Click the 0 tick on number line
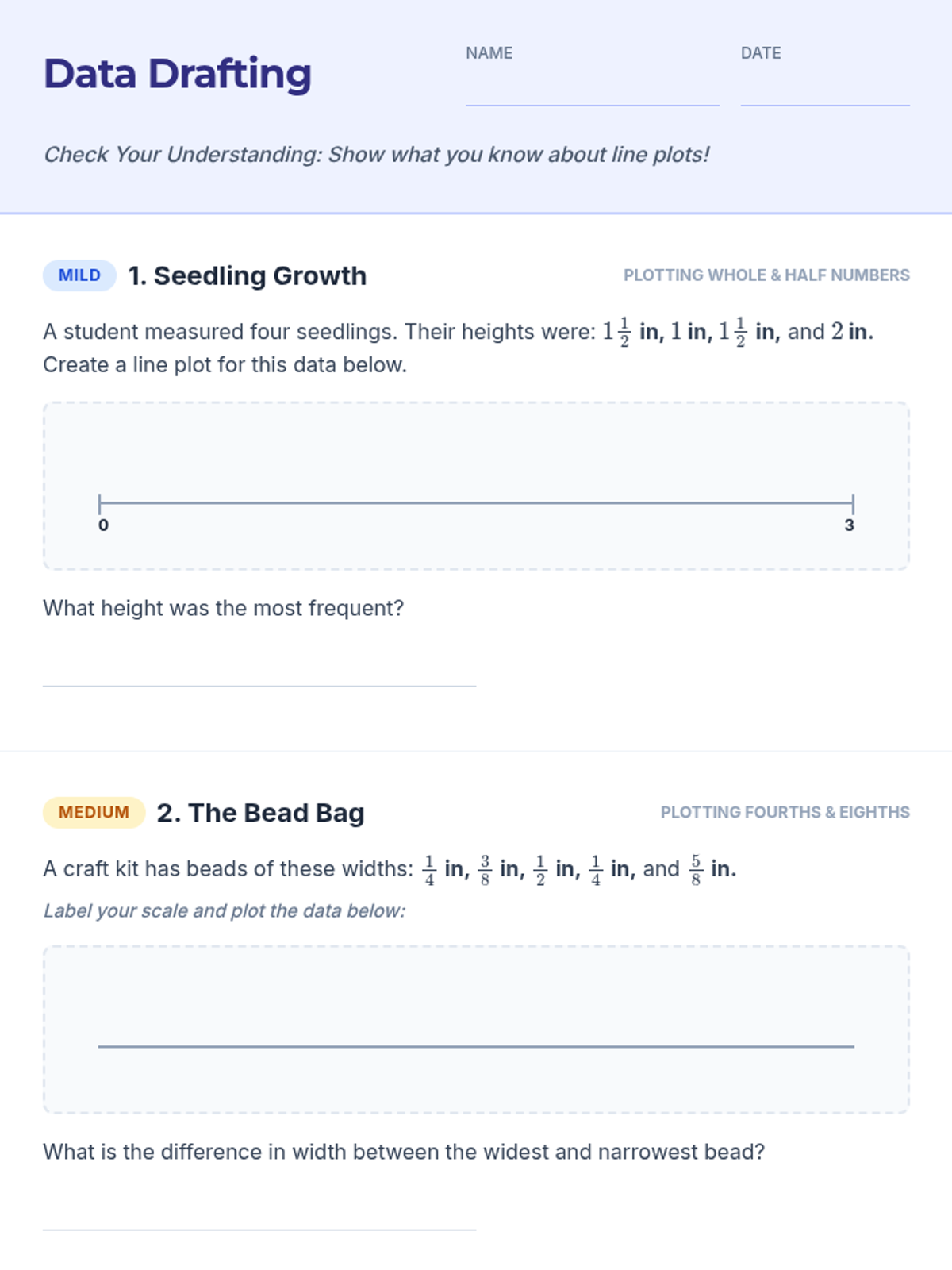The height and width of the screenshot is (1270, 952). pyautogui.click(x=100, y=503)
